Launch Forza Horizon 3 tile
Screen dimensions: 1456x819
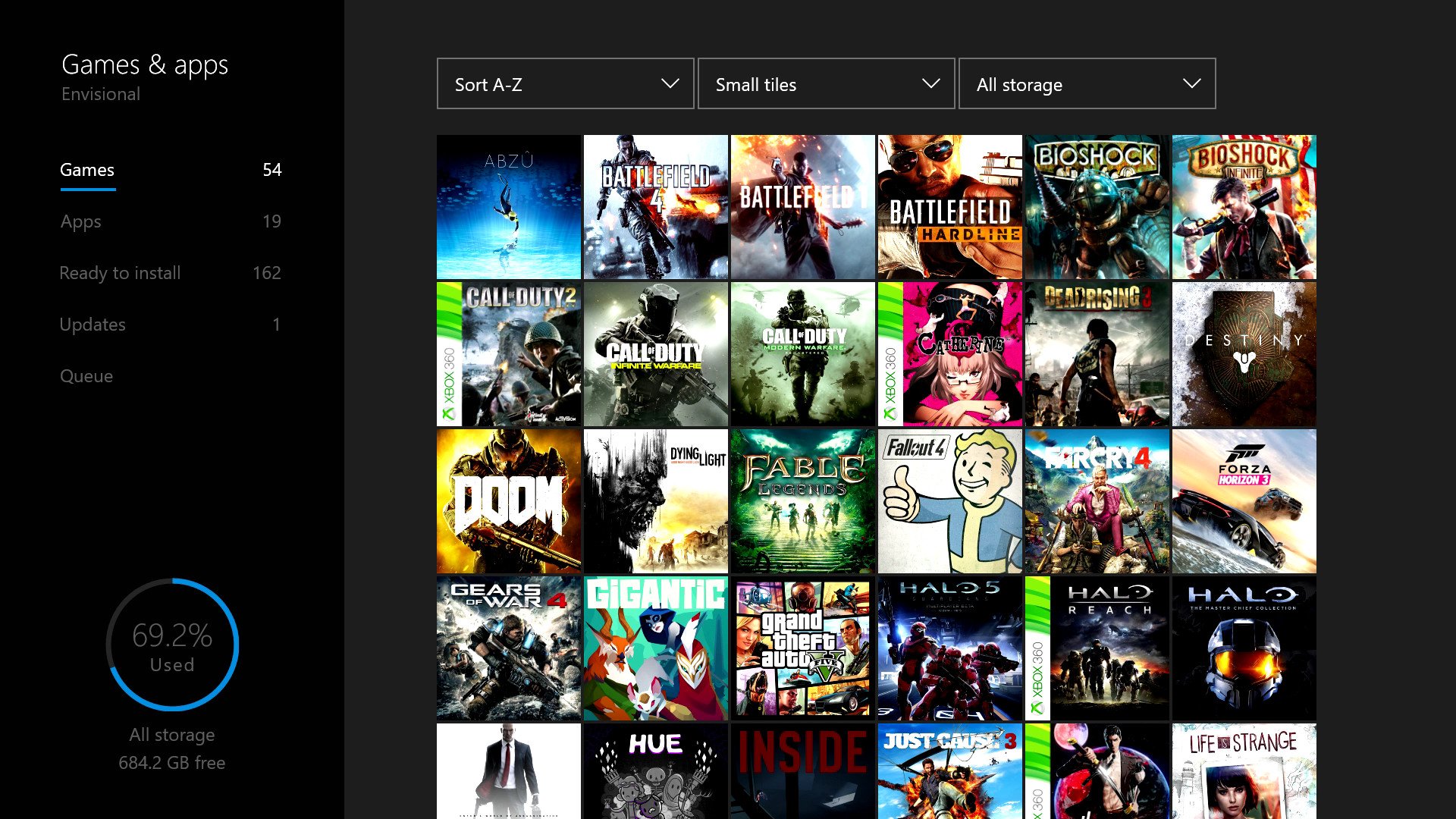(x=1244, y=500)
